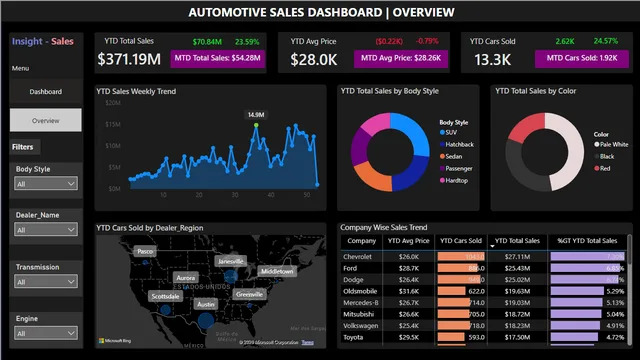Click the Pasco map label
640x360 pixels.
(x=145, y=251)
